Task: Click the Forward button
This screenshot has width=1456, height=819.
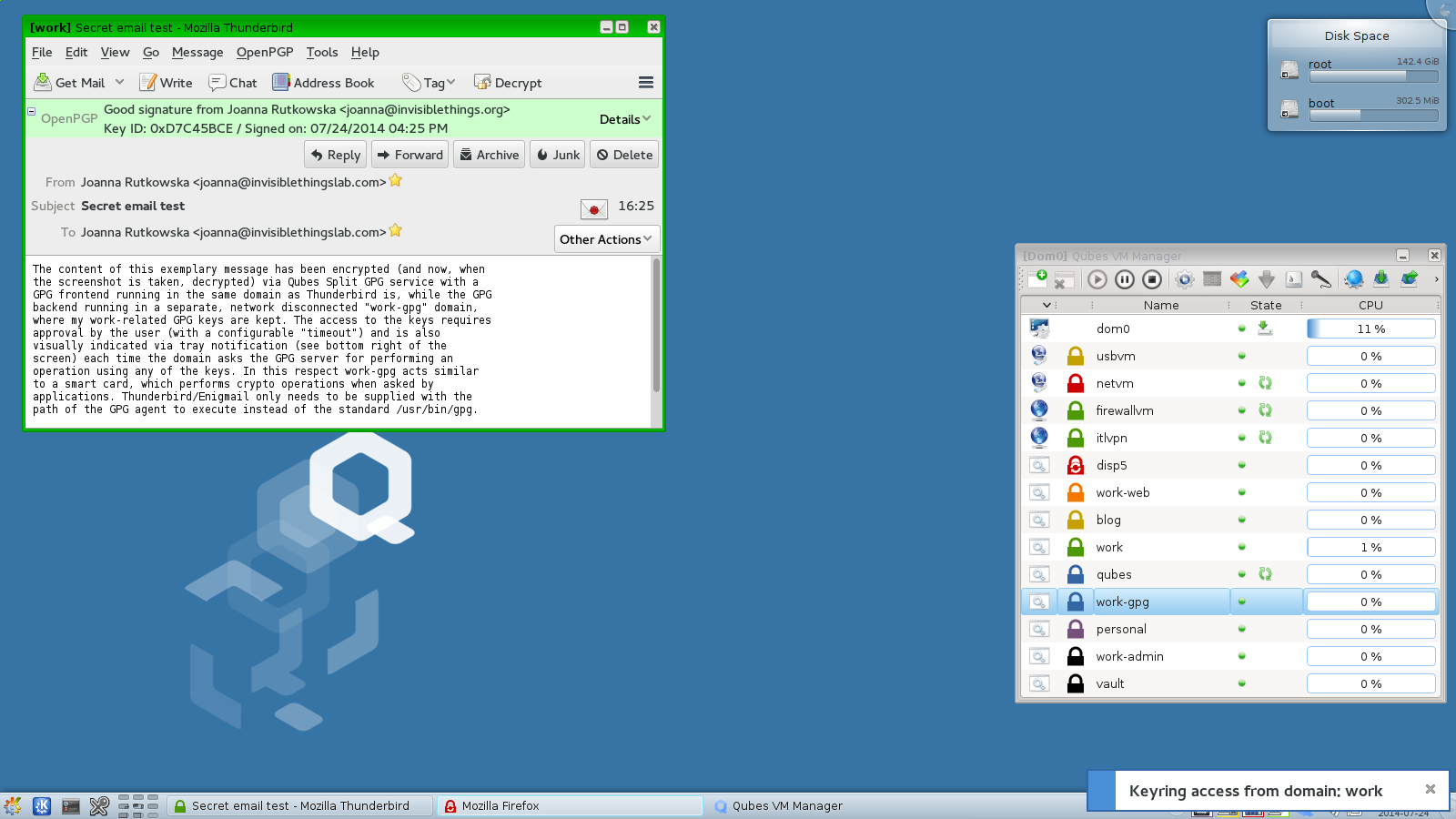Action: point(409,155)
